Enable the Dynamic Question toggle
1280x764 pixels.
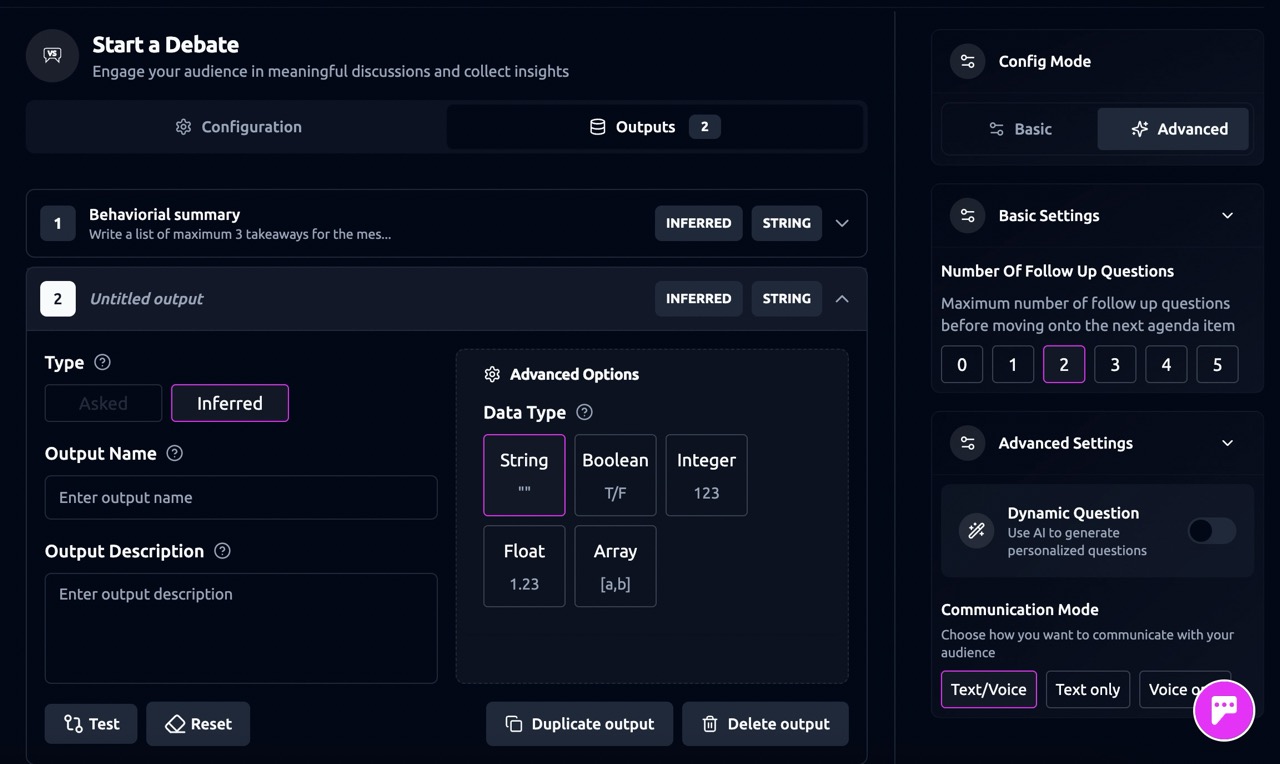point(1211,531)
